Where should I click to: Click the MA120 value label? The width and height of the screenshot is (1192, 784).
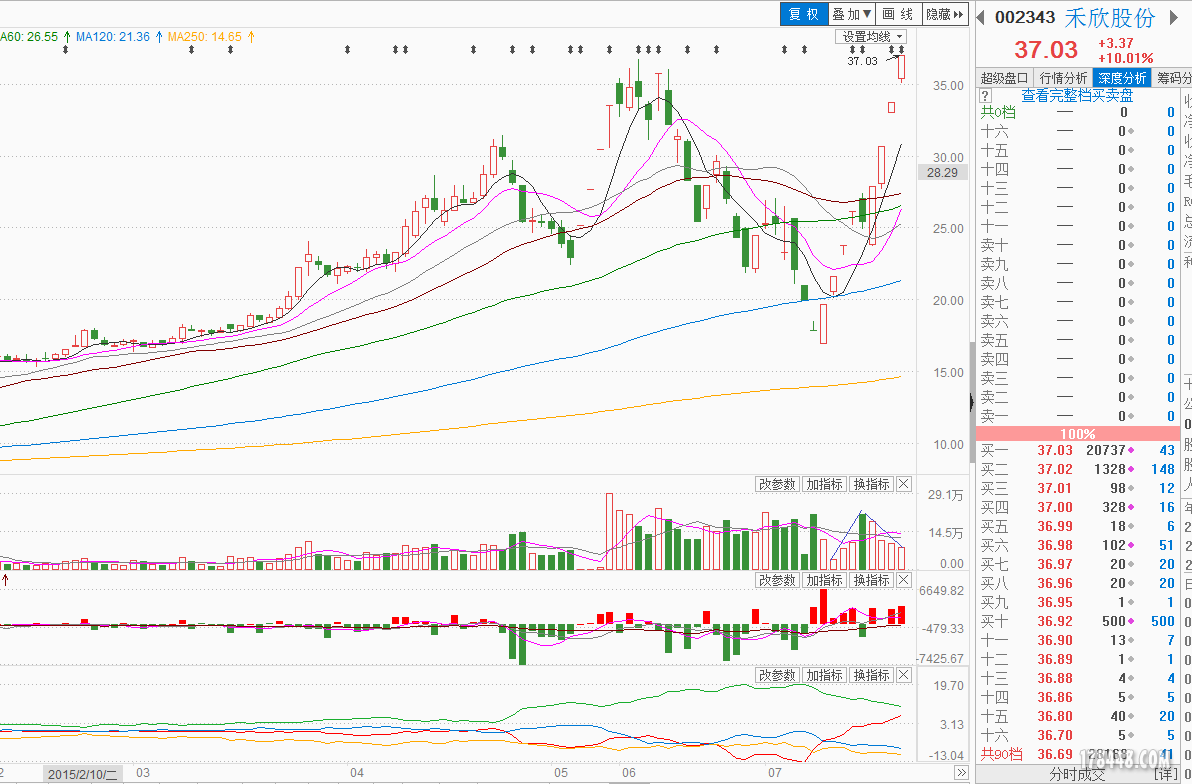coord(113,37)
